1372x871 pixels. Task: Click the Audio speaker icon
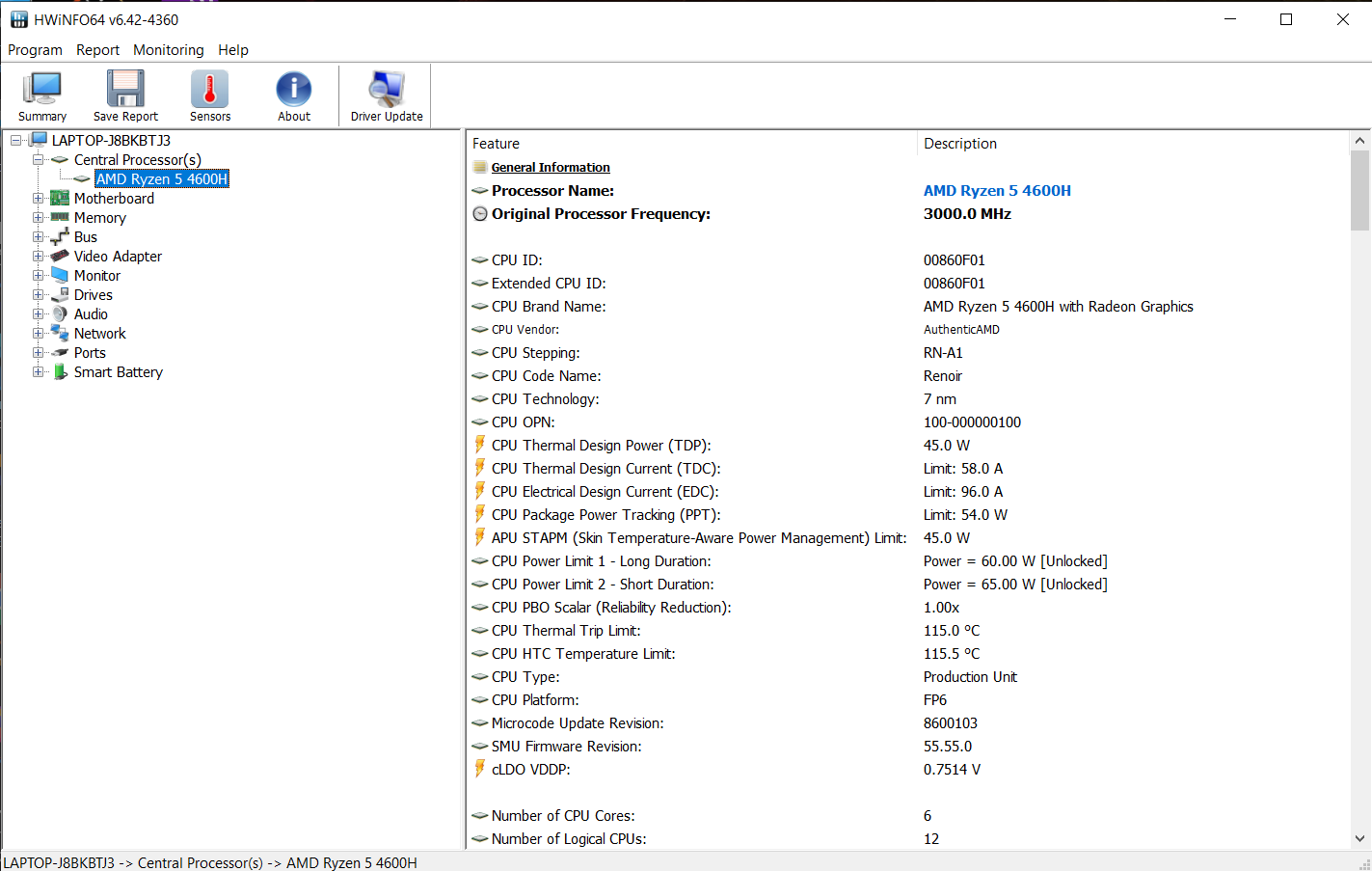[x=60, y=313]
